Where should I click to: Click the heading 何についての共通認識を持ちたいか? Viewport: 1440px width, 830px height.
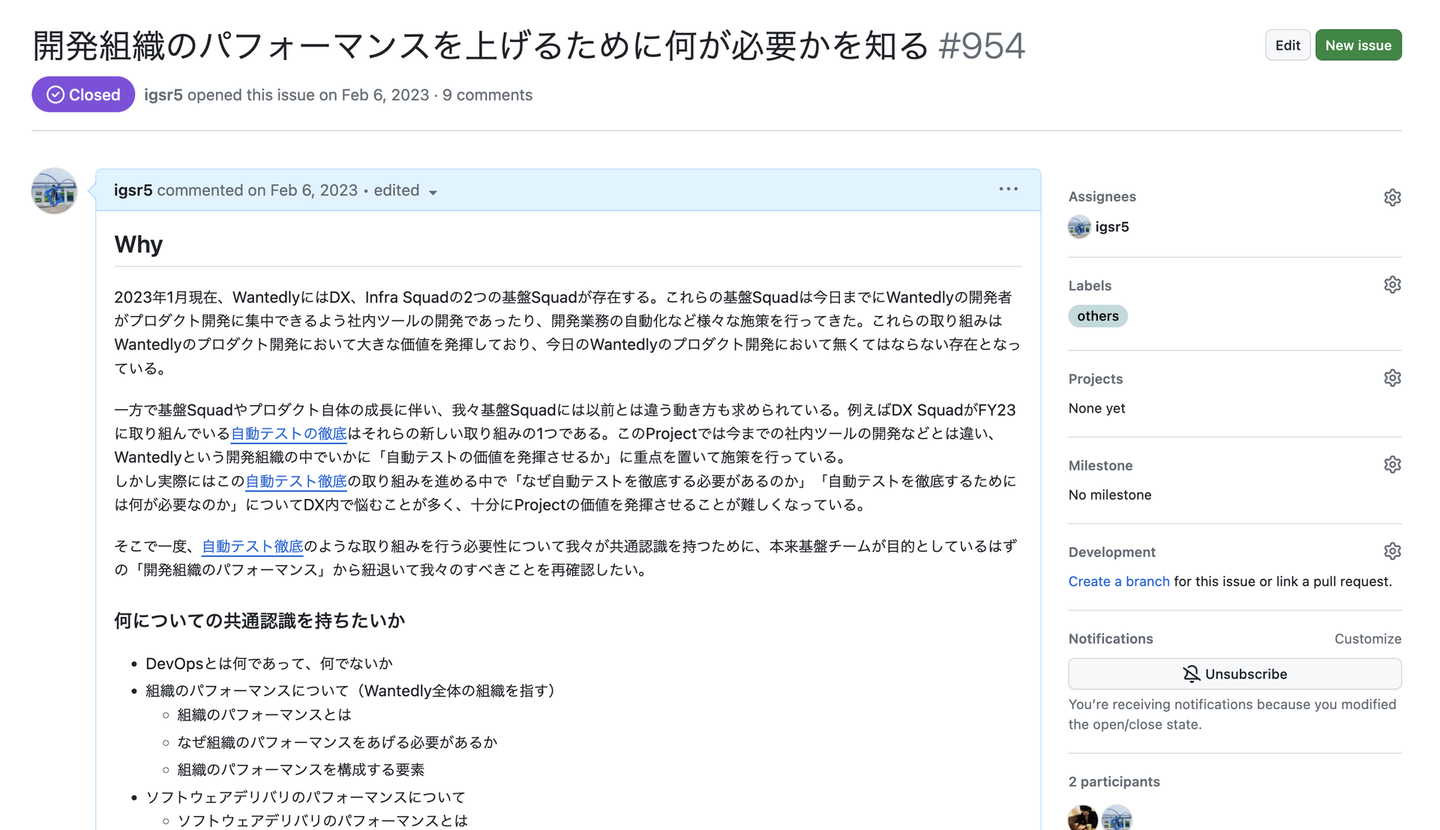tap(260, 621)
